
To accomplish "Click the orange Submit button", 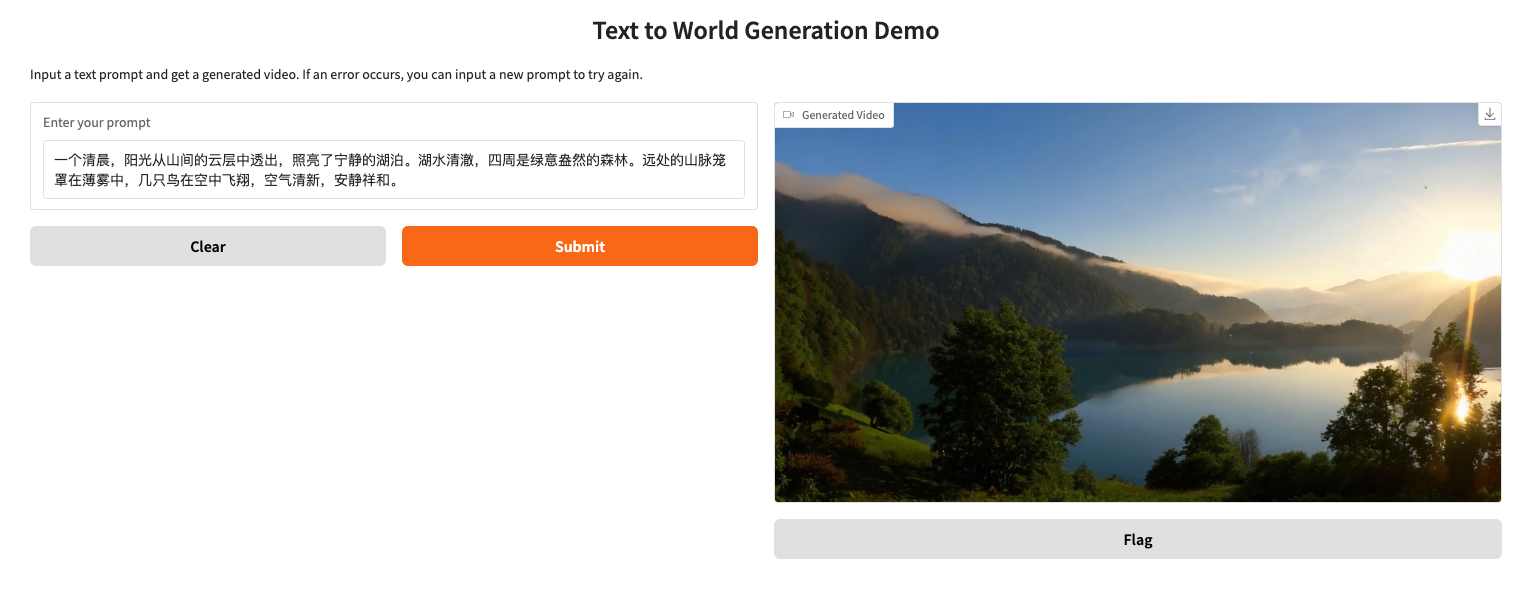I will tap(579, 246).
